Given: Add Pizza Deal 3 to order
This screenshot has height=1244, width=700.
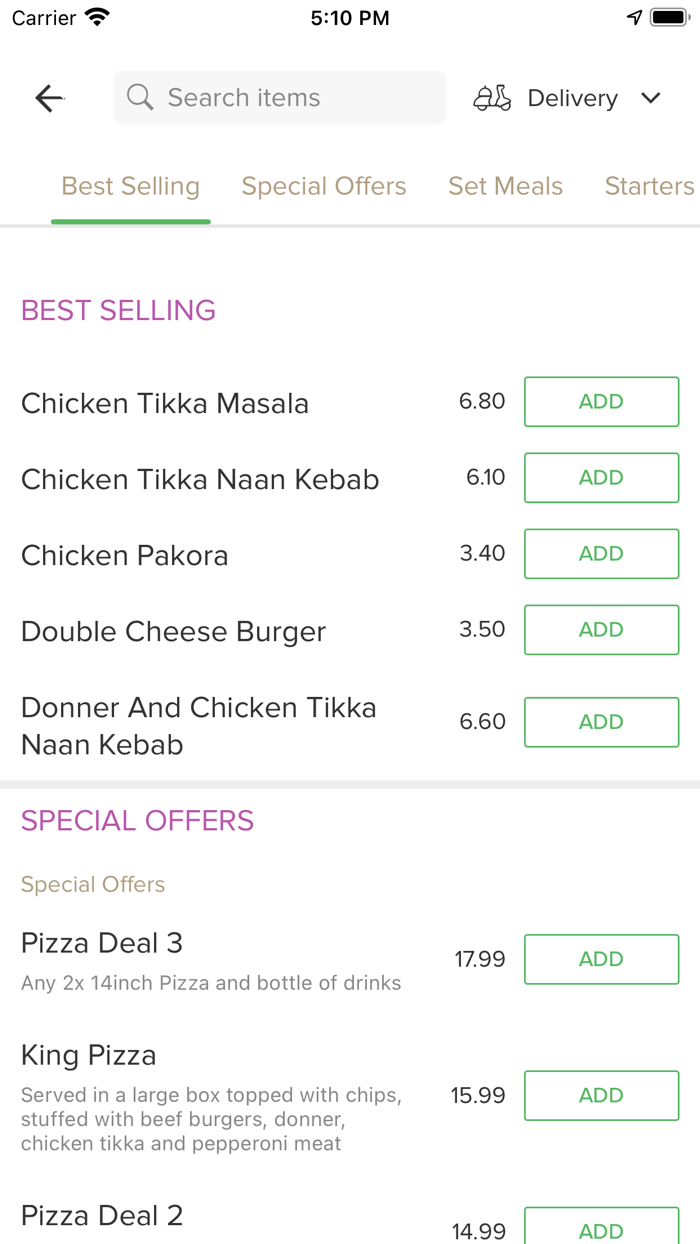Looking at the screenshot, I should pos(601,959).
